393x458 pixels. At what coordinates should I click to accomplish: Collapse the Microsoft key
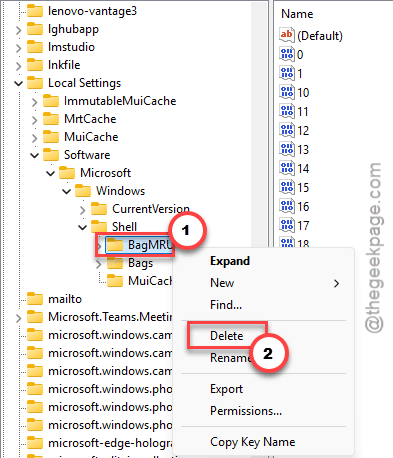[51, 173]
